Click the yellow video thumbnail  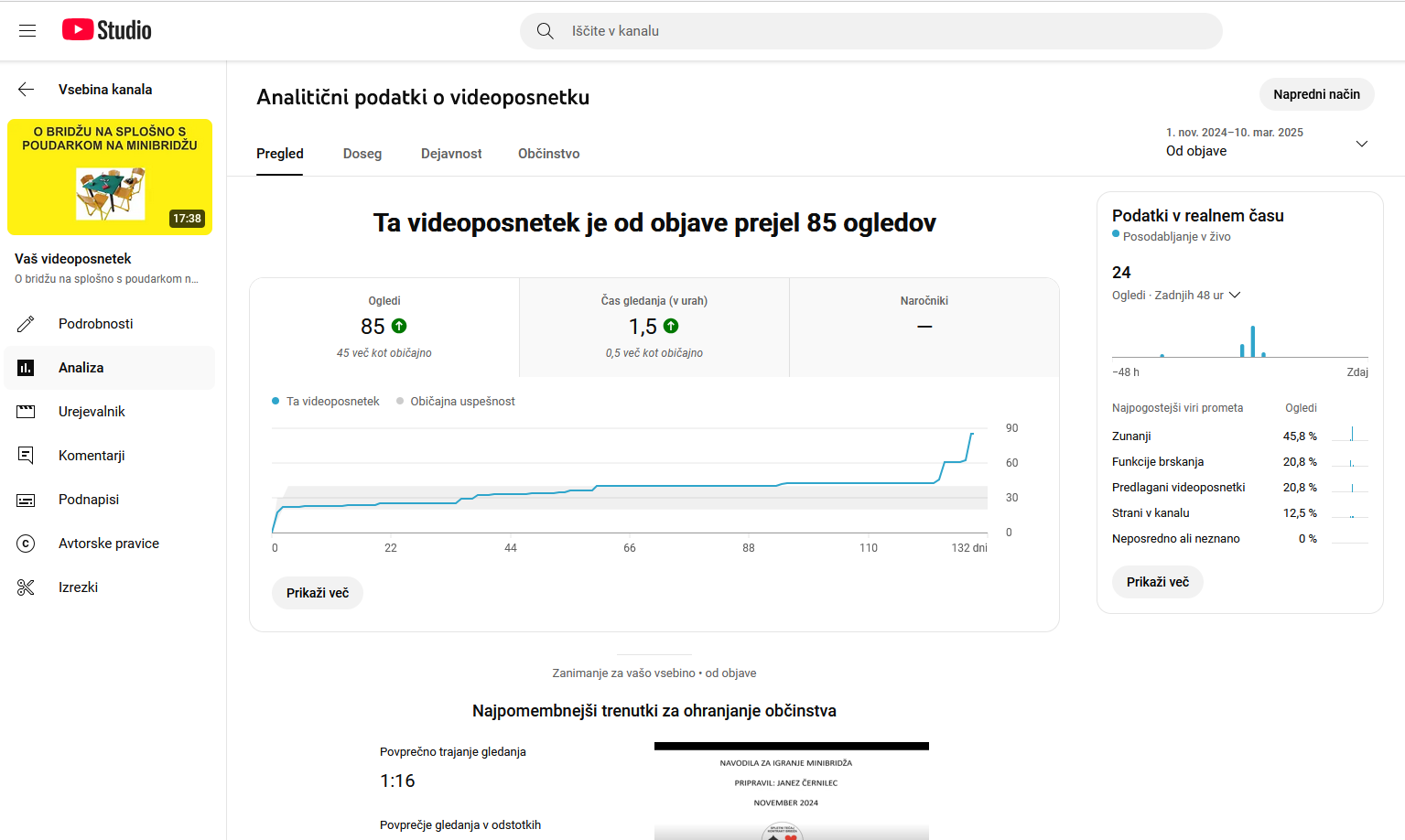(x=110, y=178)
